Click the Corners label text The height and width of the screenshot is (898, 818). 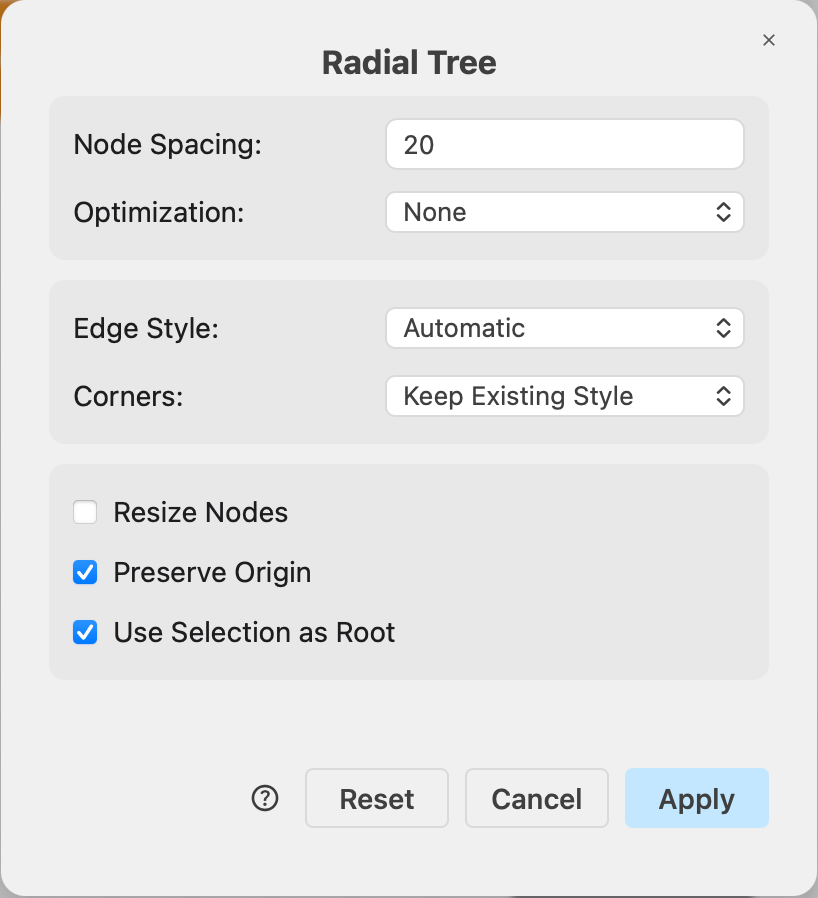coord(128,396)
